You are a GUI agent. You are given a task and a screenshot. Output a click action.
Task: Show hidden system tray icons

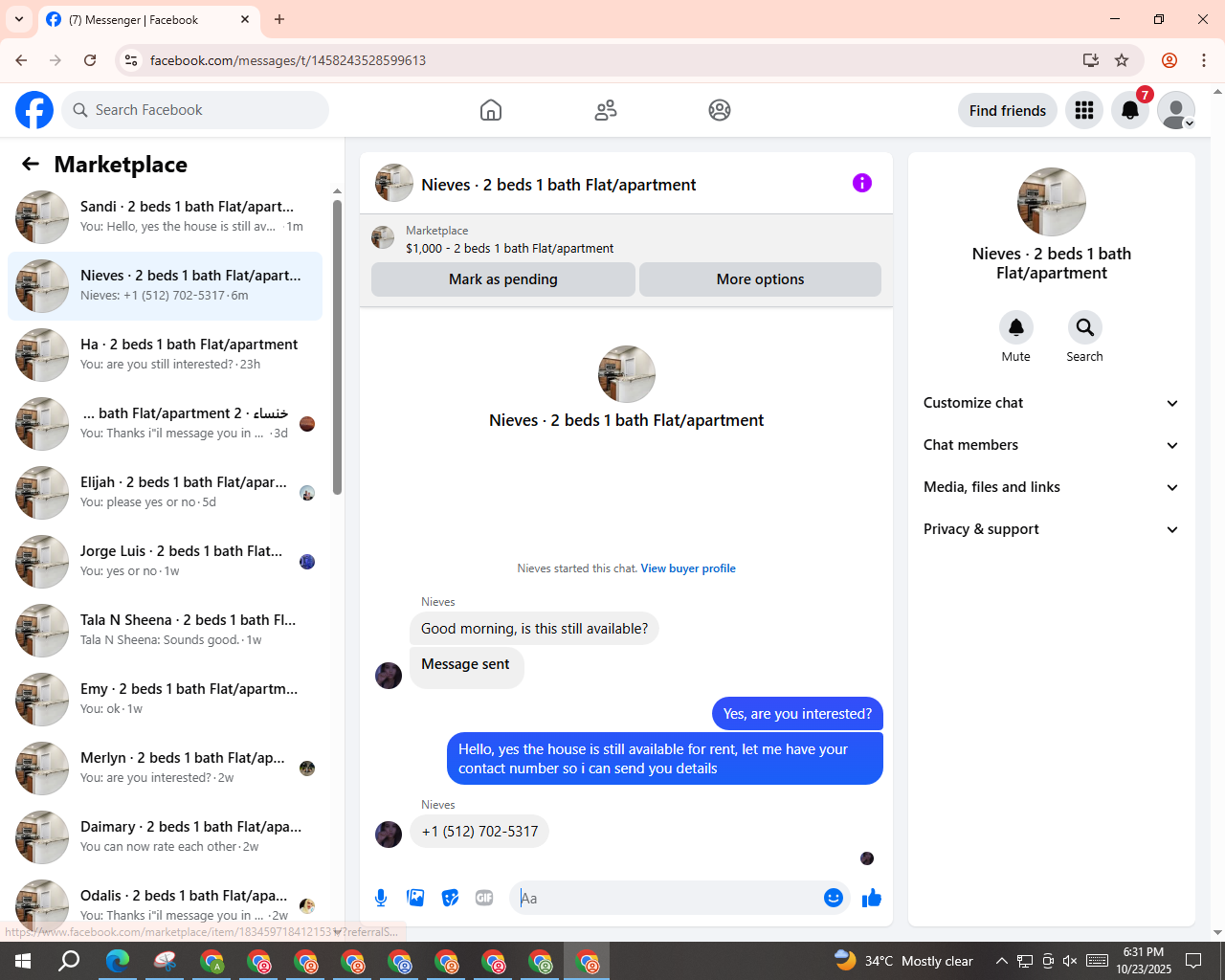pos(1001,961)
